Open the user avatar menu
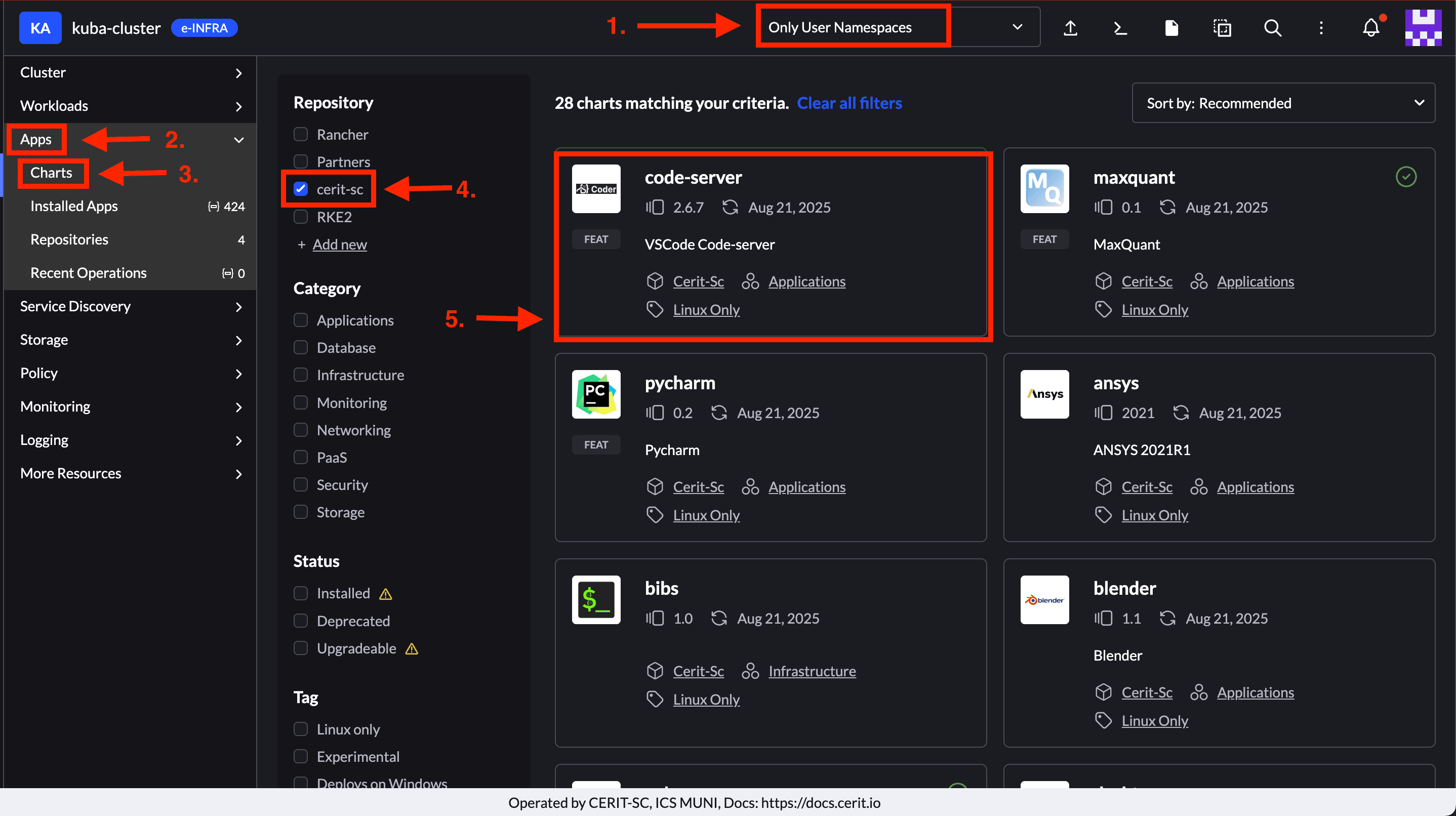This screenshot has width=1456, height=816. tap(1423, 28)
